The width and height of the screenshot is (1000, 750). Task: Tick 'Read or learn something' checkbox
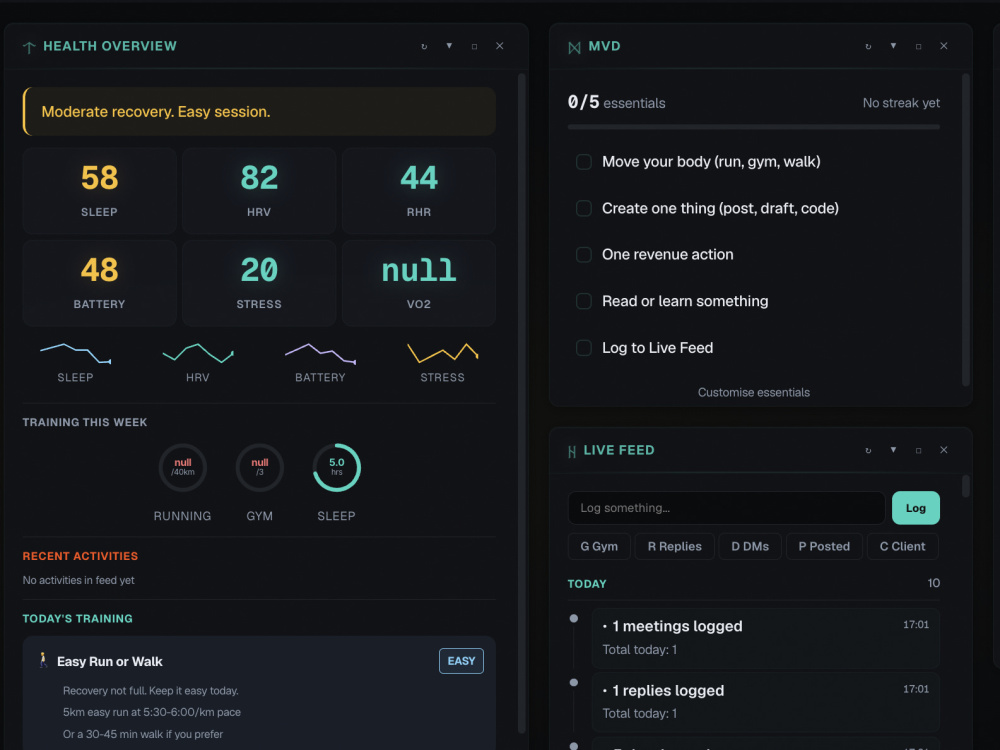pyautogui.click(x=584, y=301)
